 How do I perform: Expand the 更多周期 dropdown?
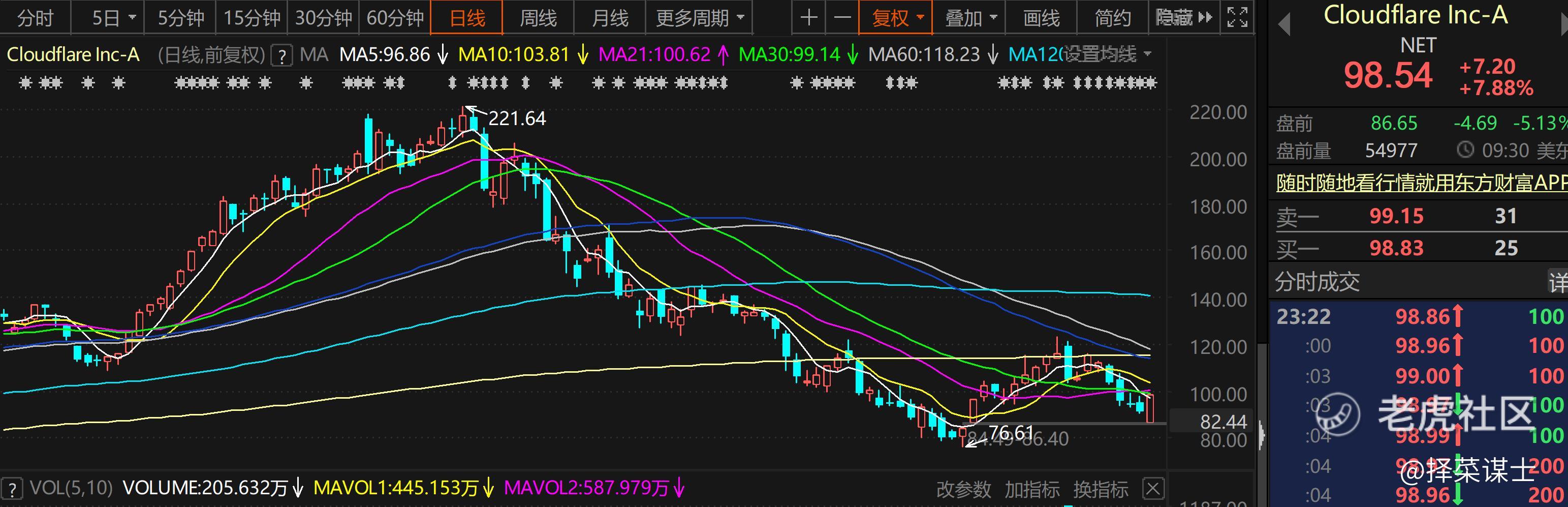pyautogui.click(x=699, y=18)
